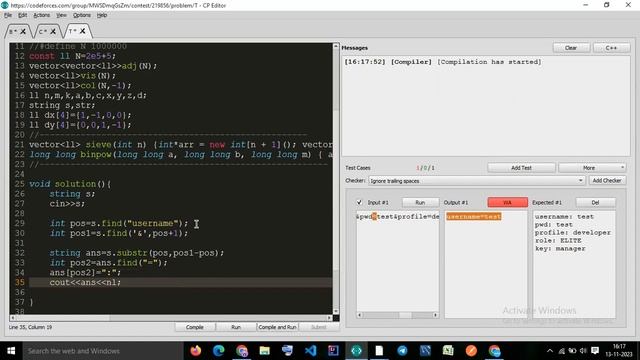Launch Visual Studio Code from the taskbar

coord(310,351)
